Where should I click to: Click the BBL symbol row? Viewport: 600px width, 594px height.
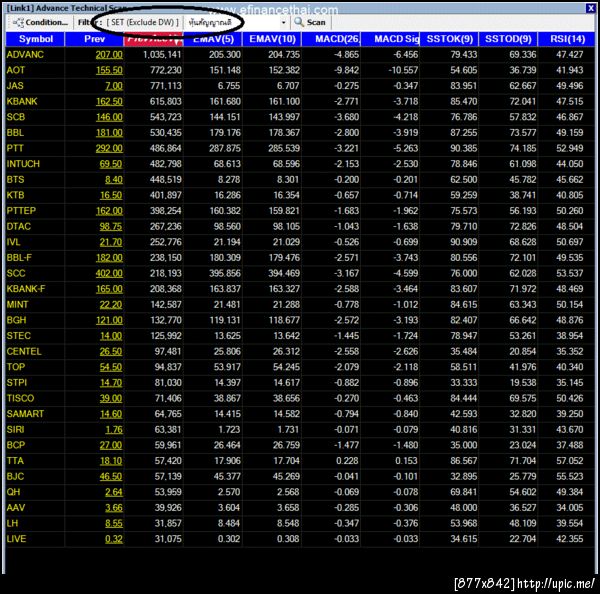[300, 133]
